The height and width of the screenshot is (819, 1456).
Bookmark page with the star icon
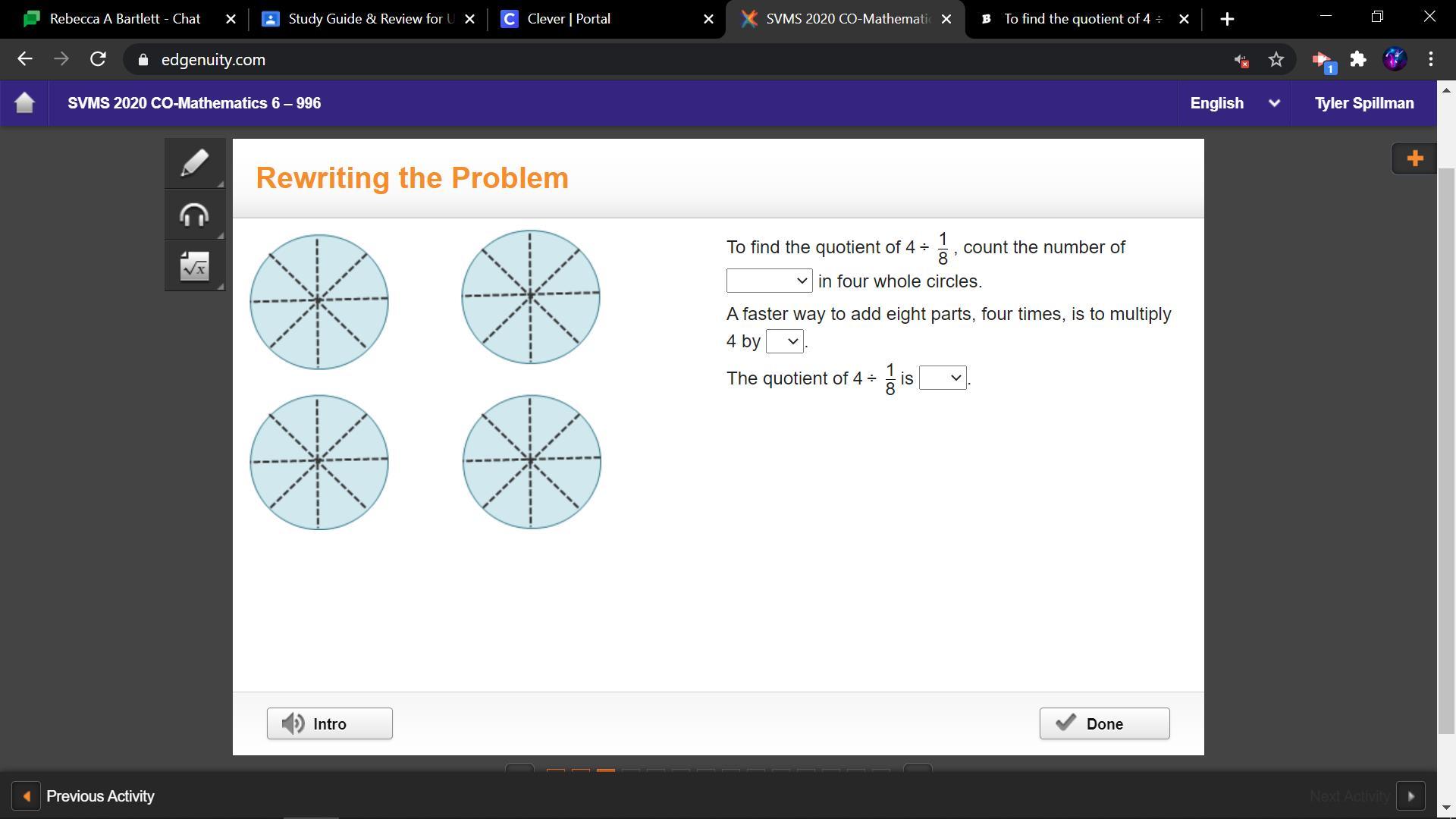point(1276,59)
